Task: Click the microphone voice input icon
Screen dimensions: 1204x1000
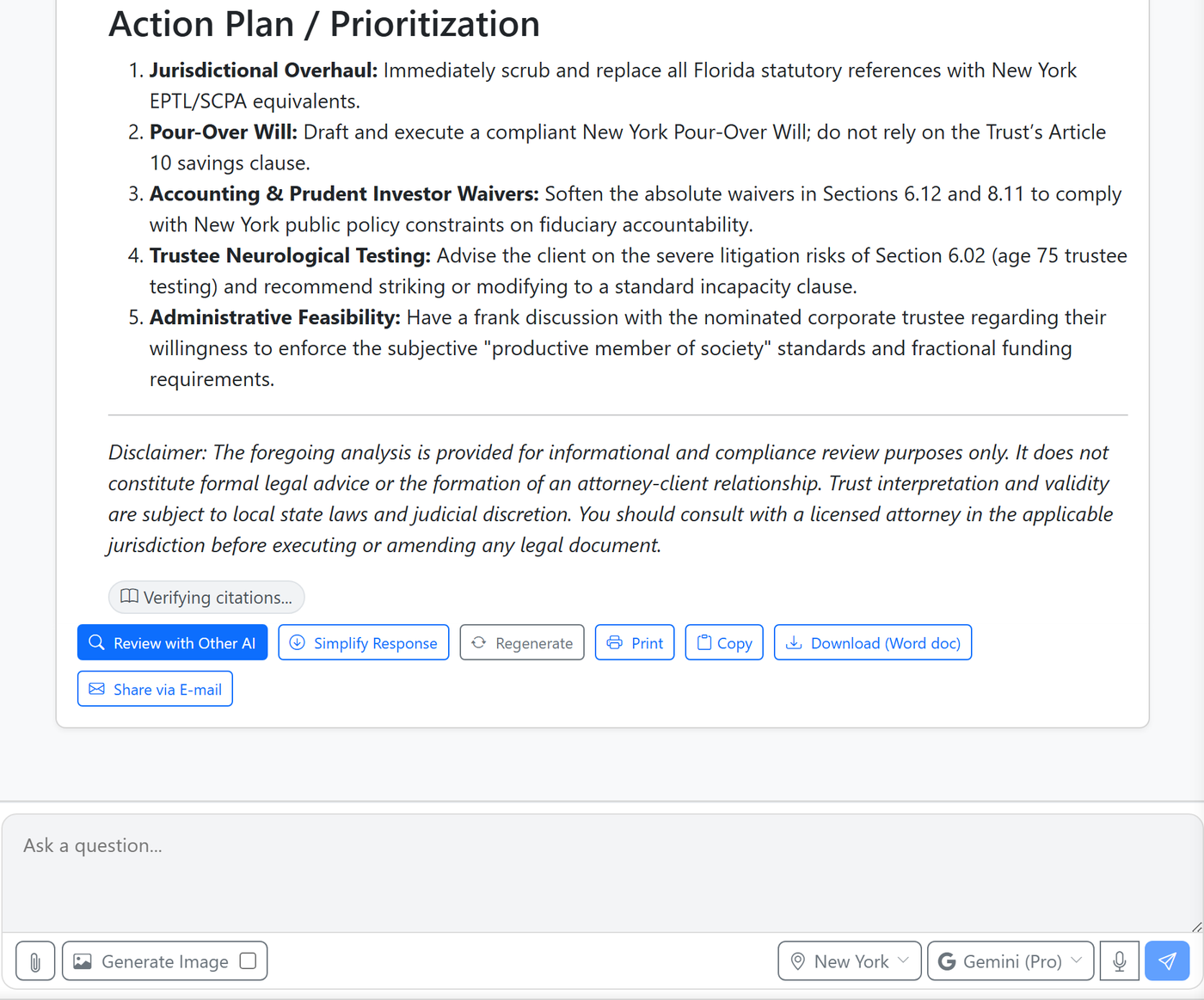Action: click(1120, 961)
